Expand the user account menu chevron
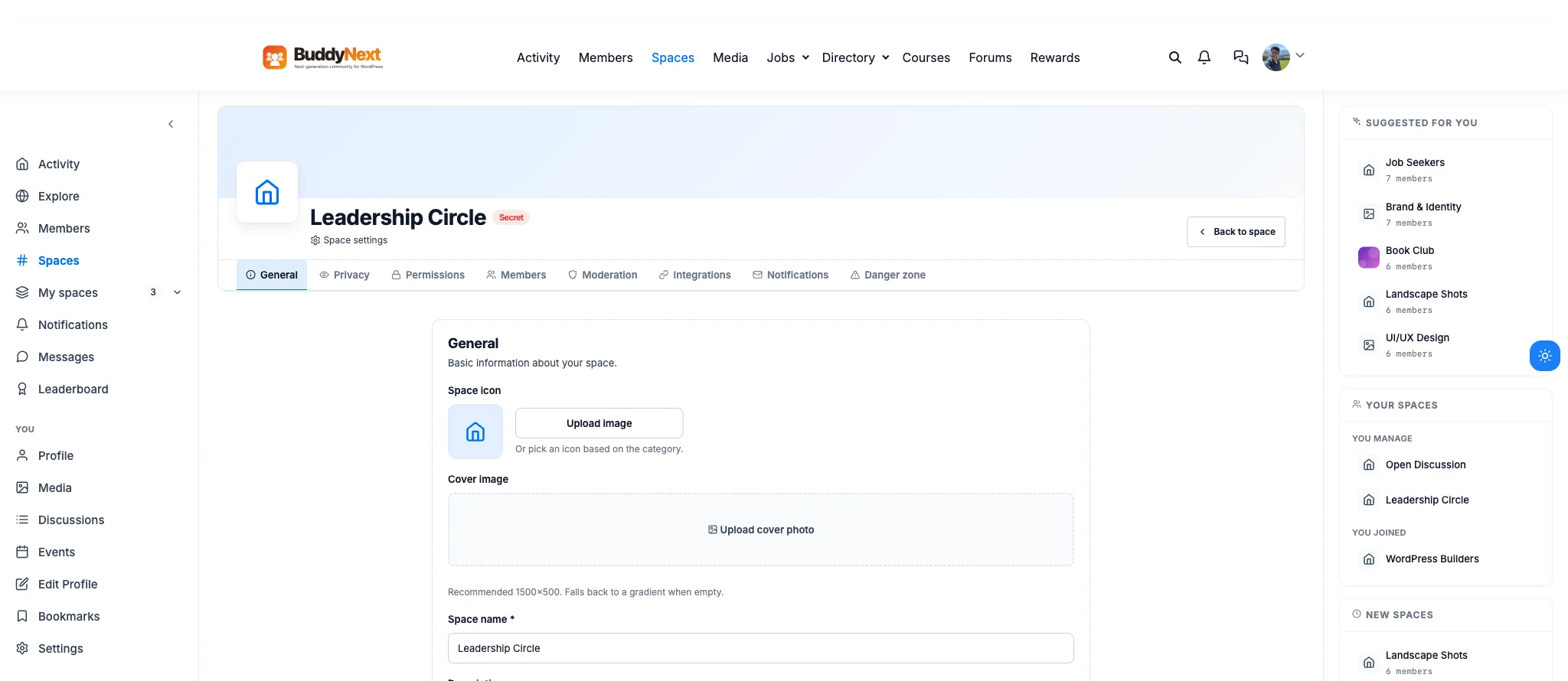This screenshot has width=1568, height=681. [1300, 55]
